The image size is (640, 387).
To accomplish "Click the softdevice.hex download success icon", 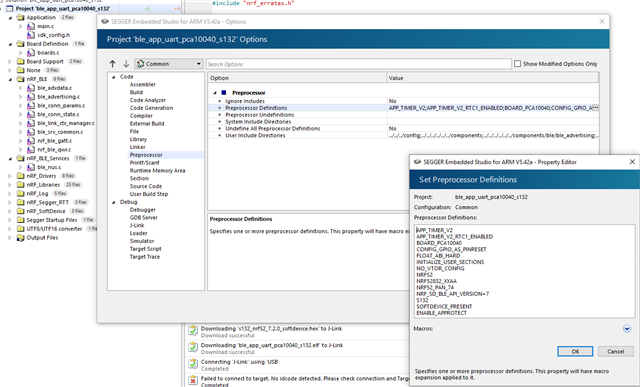I will (193, 330).
